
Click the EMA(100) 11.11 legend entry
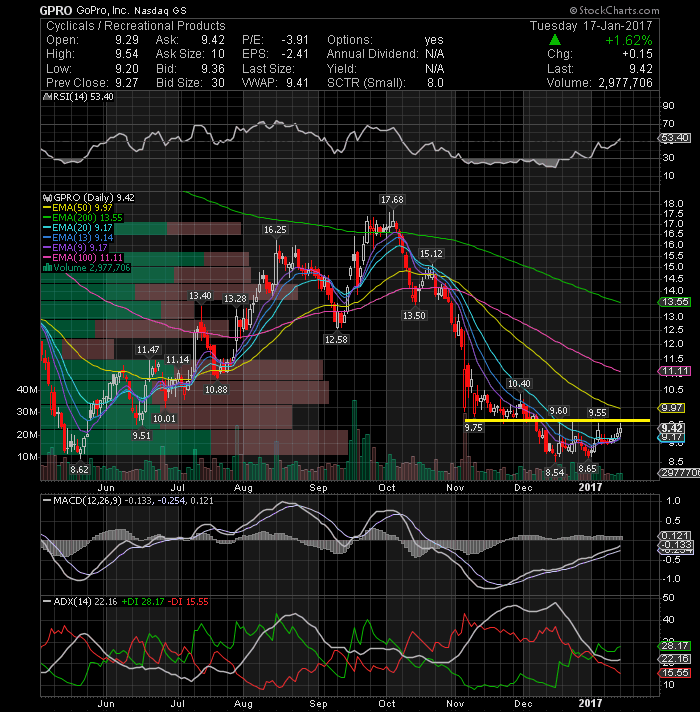click(x=83, y=257)
